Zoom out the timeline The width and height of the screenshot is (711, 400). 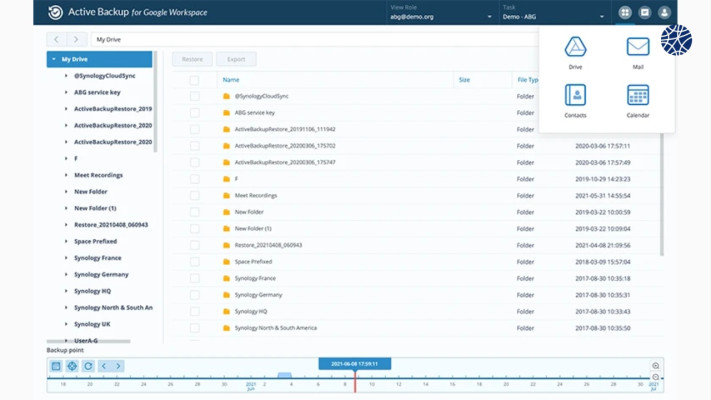pos(656,377)
